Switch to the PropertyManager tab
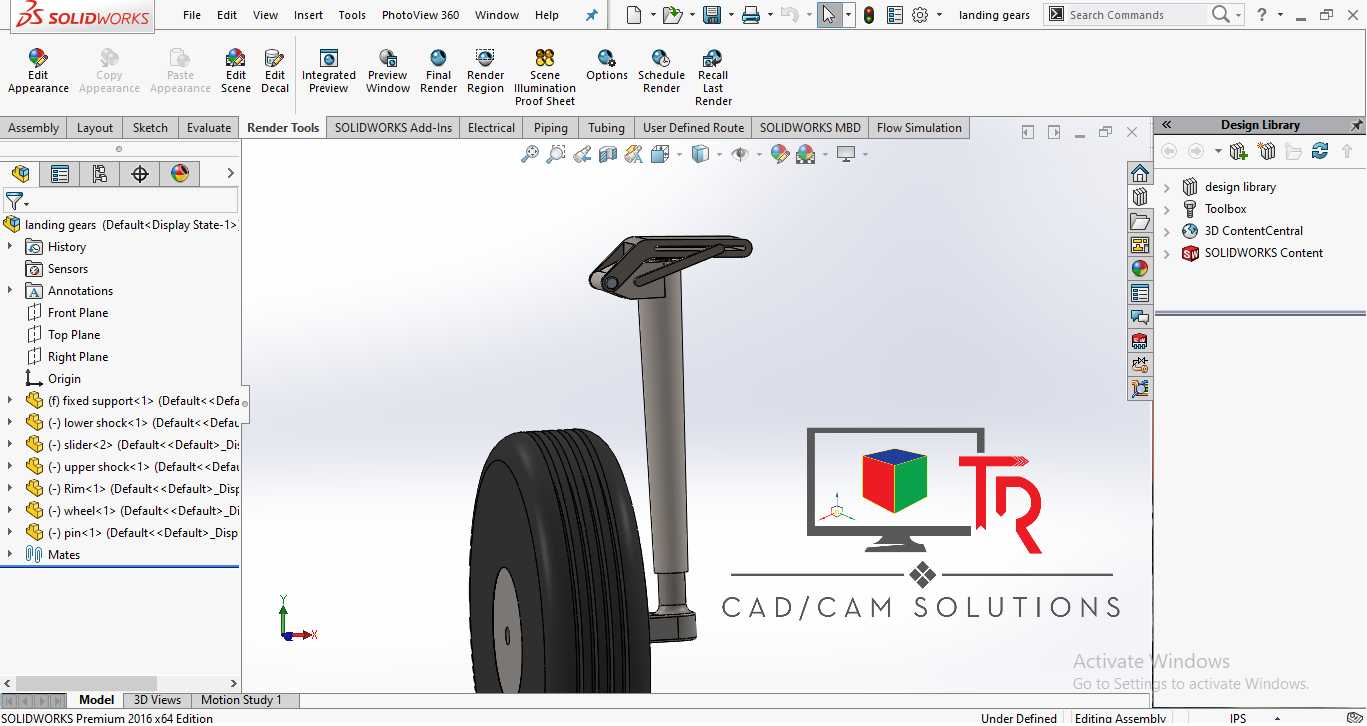This screenshot has height=726, width=1367. pos(60,174)
